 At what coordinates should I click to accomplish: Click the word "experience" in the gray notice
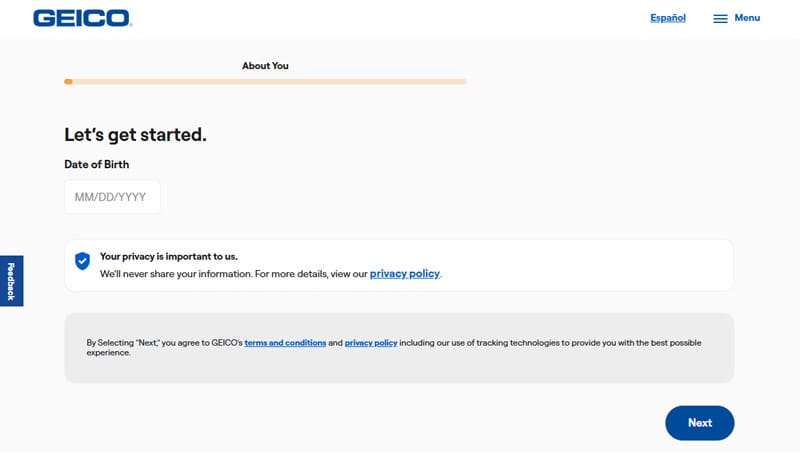click(108, 353)
